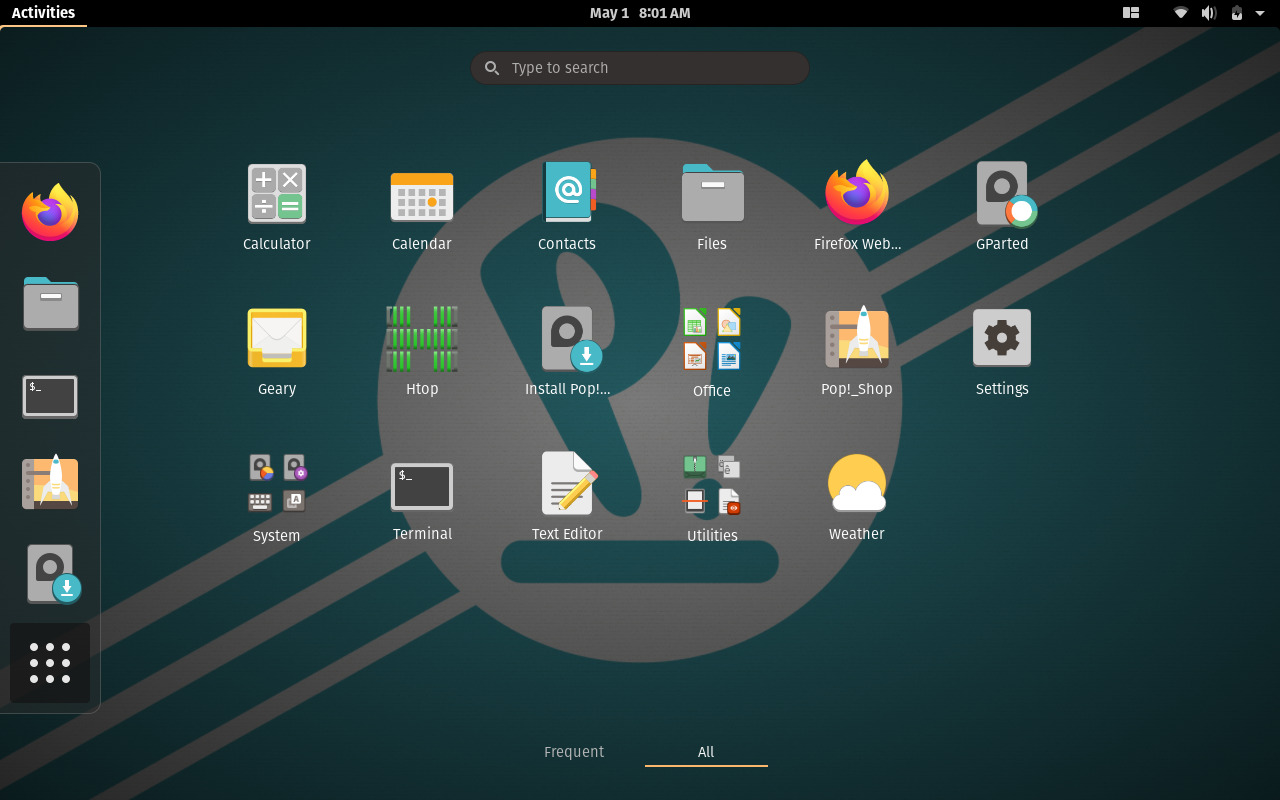Open Geary email client
The width and height of the screenshot is (1280, 800).
coord(276,338)
